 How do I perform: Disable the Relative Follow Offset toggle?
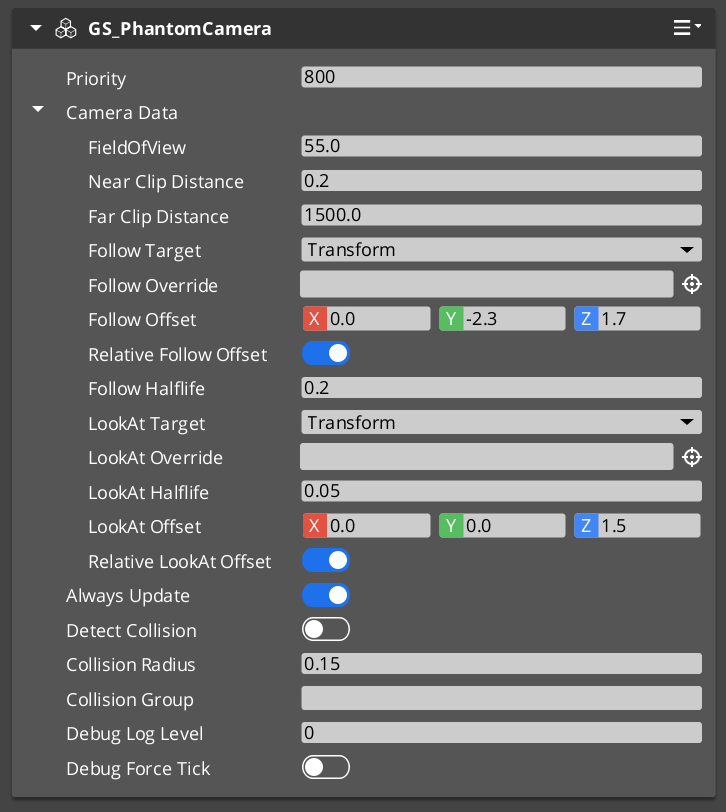325,353
